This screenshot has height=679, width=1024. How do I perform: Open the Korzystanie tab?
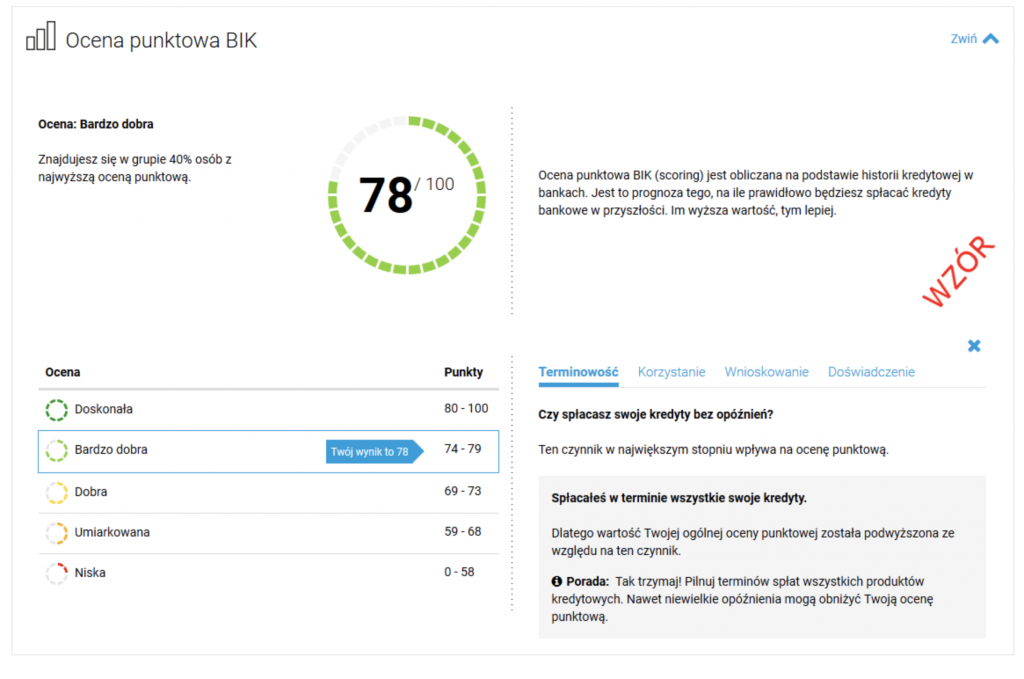671,372
